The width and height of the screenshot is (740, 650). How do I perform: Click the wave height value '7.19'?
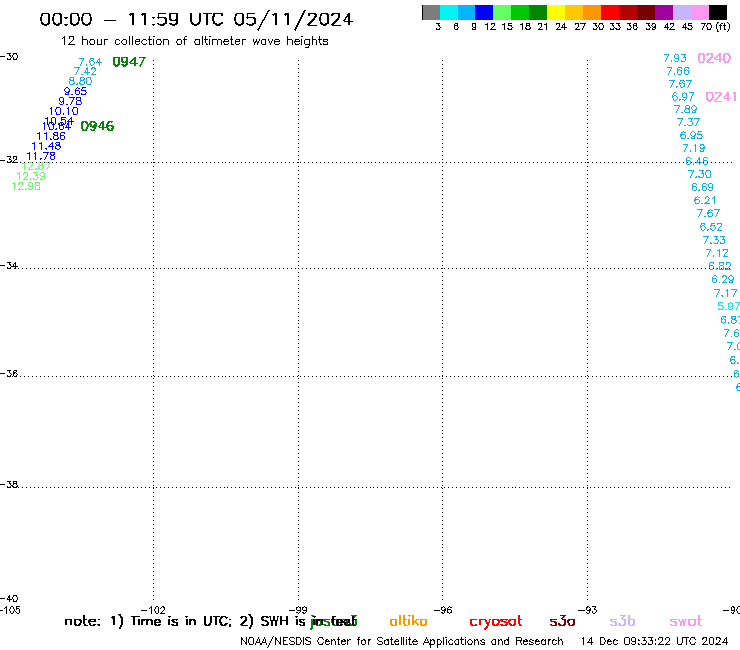694,148
